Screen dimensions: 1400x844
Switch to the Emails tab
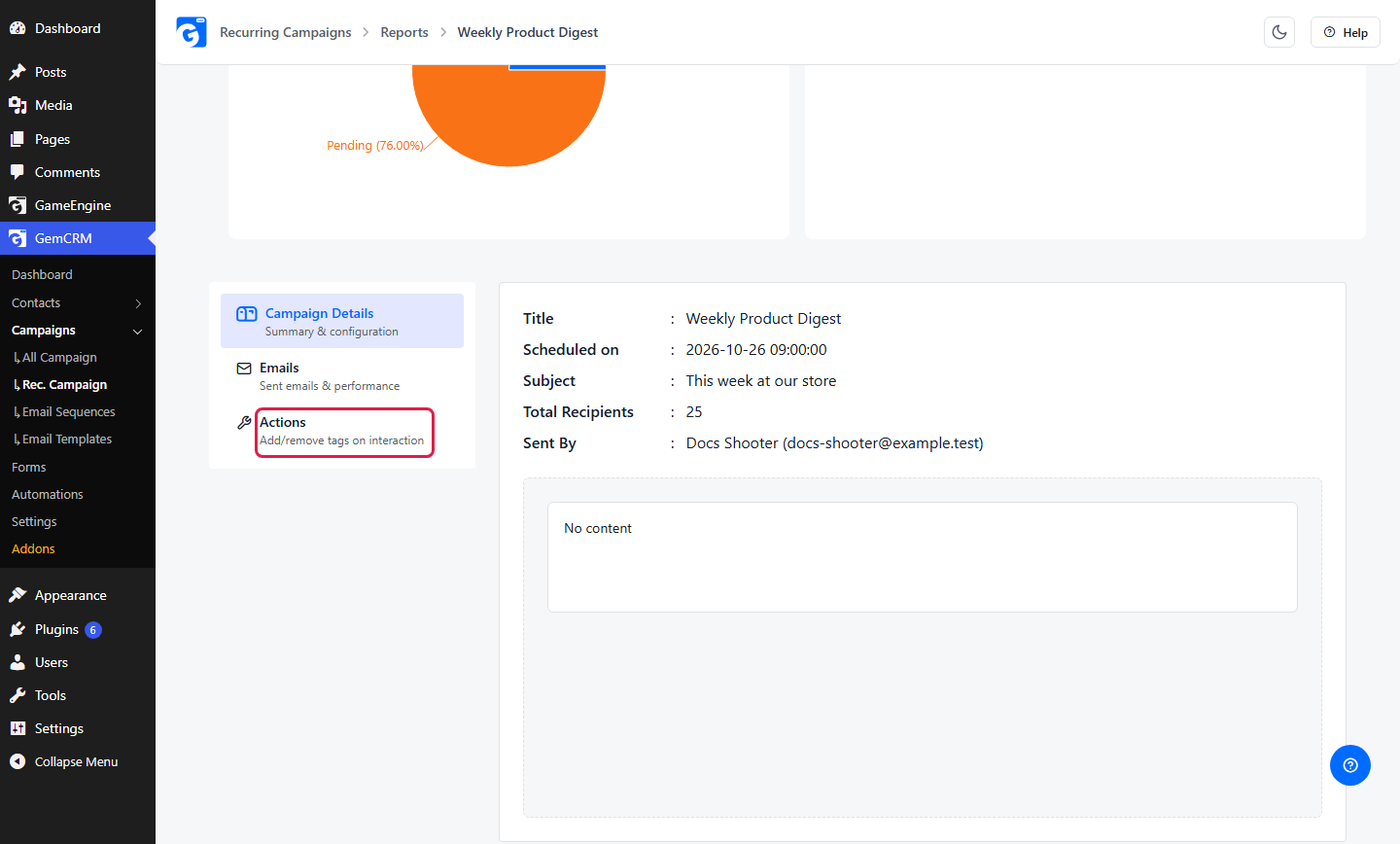click(x=342, y=376)
